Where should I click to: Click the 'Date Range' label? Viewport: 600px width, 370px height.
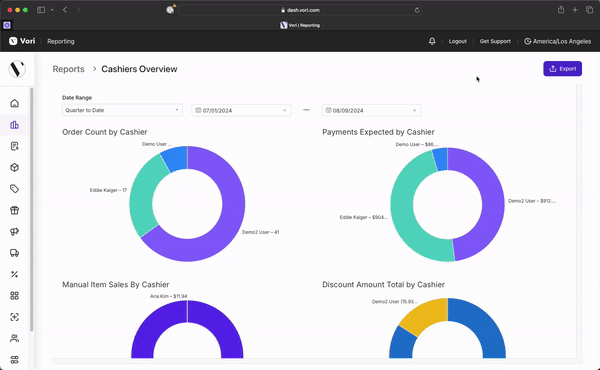[x=77, y=98]
